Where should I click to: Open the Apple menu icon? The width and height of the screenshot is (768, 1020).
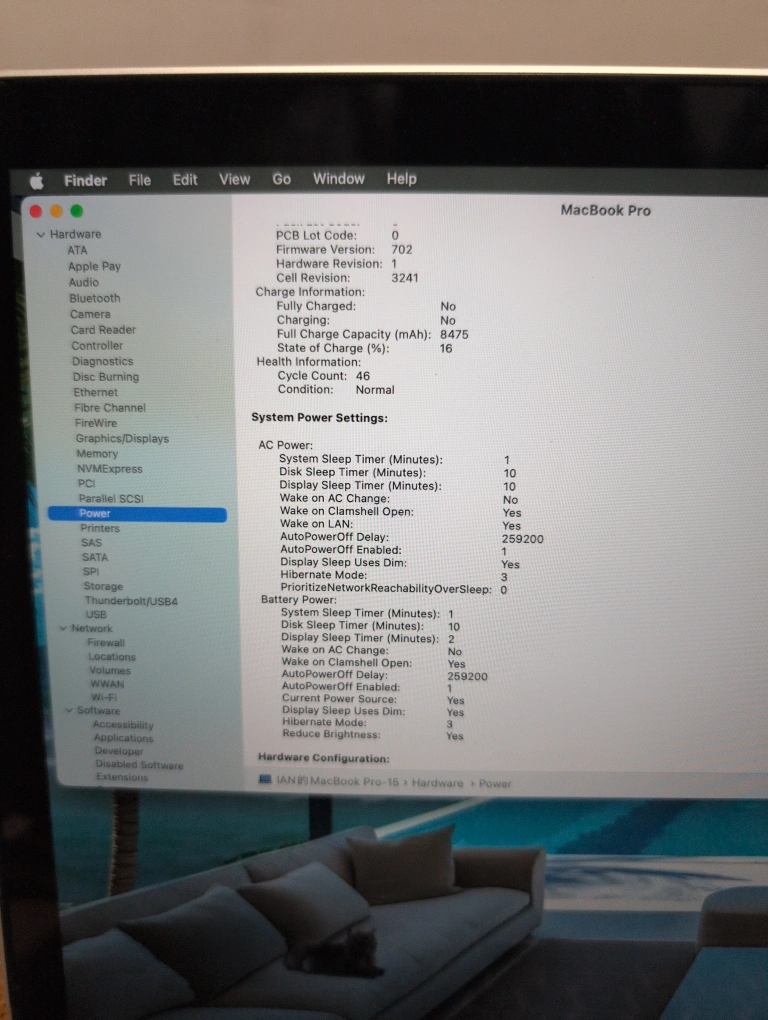(x=37, y=181)
